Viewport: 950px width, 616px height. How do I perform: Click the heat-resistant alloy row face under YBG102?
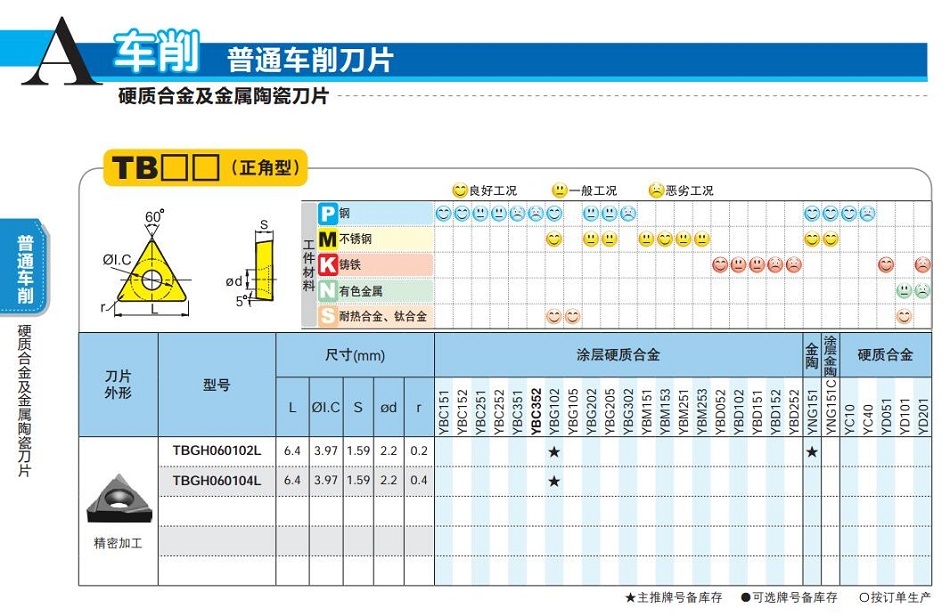point(554,316)
